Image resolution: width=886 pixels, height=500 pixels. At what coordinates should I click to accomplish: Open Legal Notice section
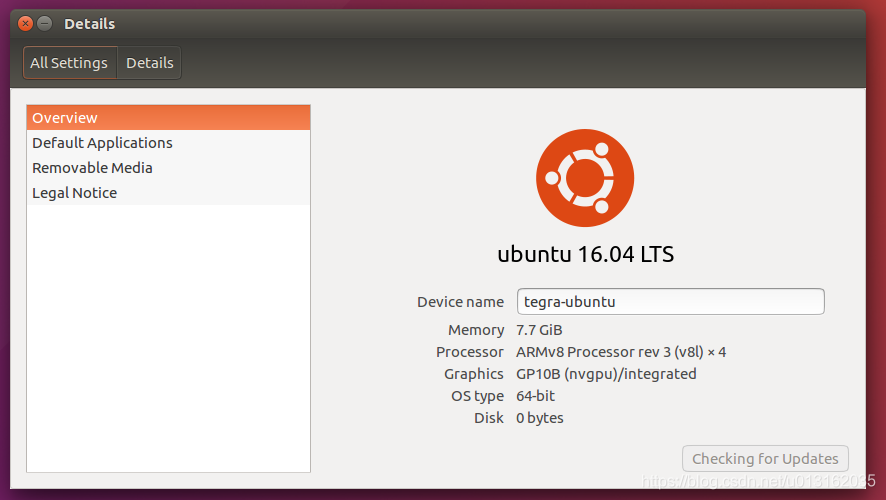pyautogui.click(x=168, y=193)
